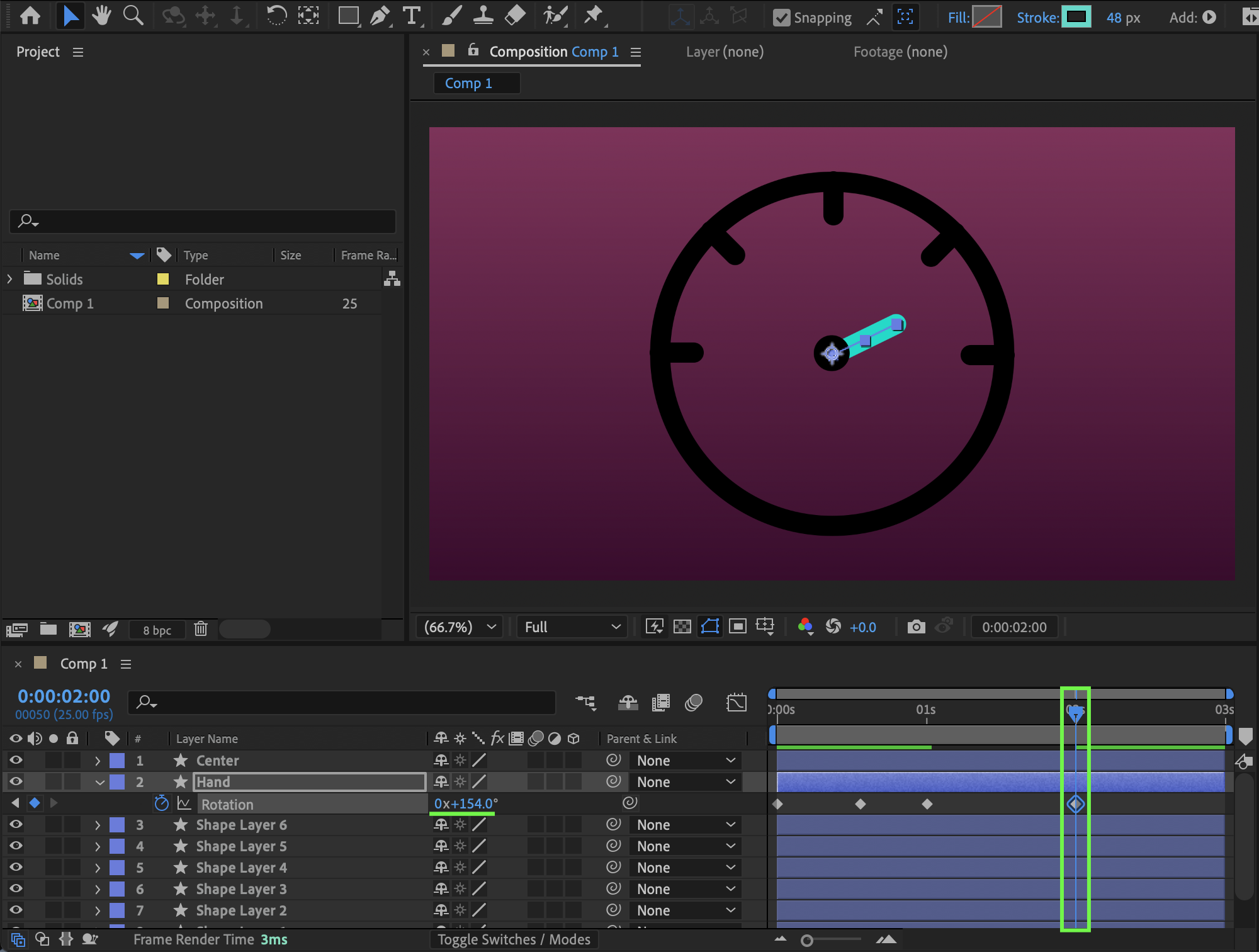This screenshot has height=952, width=1259.
Task: Open the Center layer parent dropdown
Action: (x=686, y=761)
